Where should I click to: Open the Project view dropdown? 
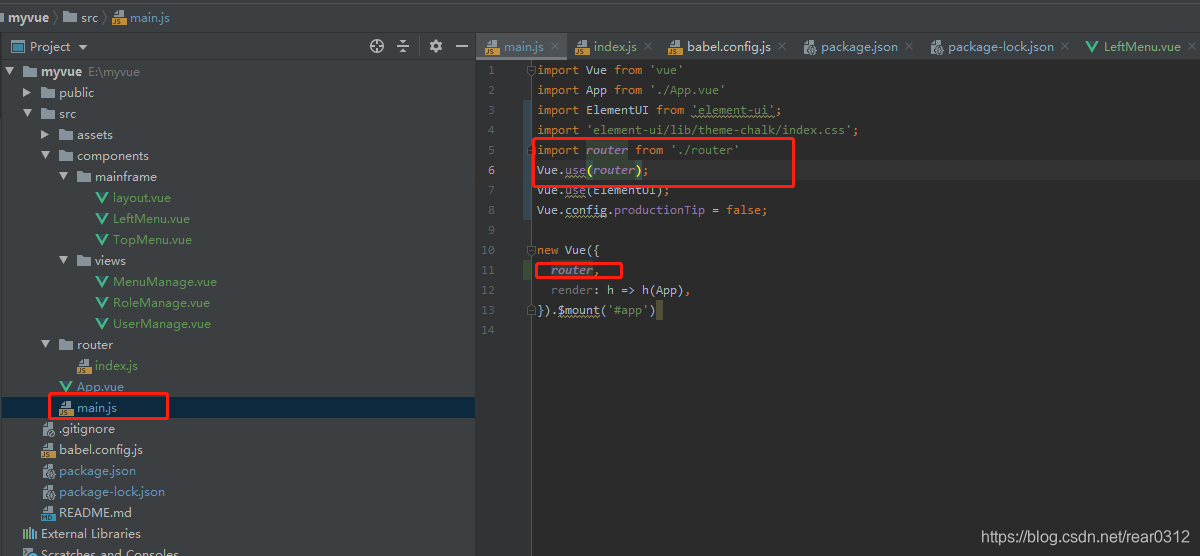coord(83,47)
